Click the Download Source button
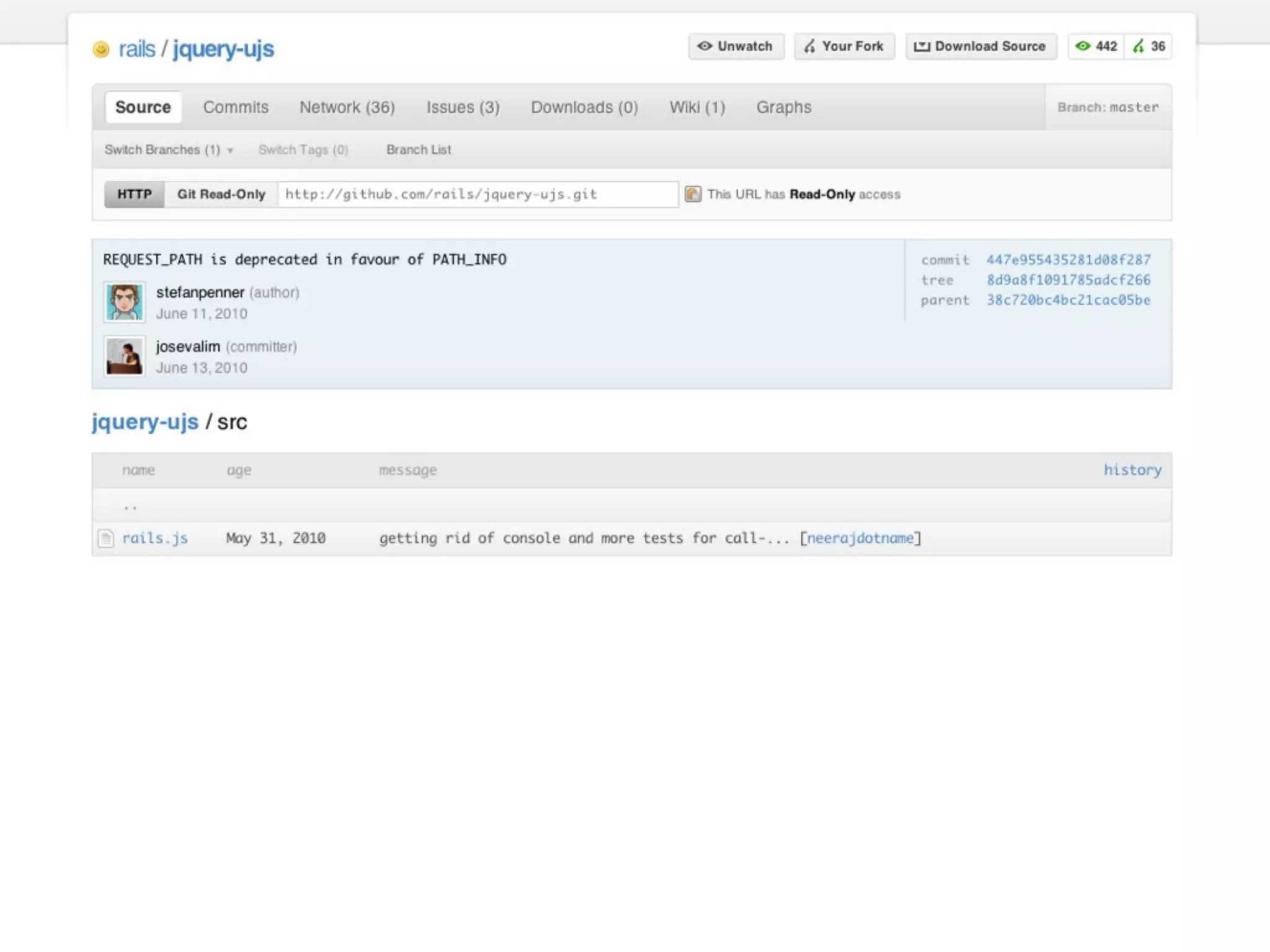This screenshot has width=1270, height=952. (x=980, y=46)
